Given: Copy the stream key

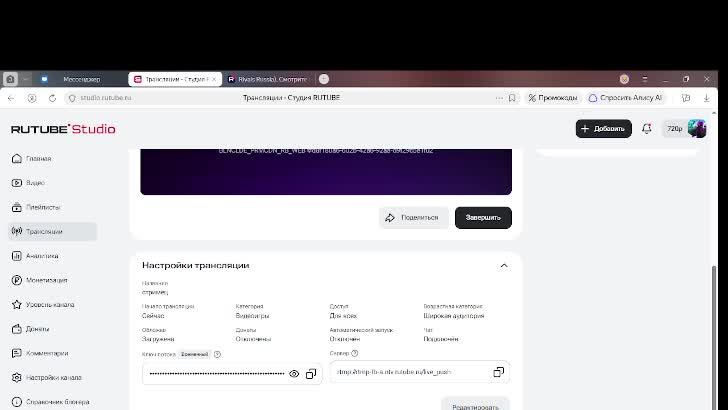Looking at the screenshot, I should pos(311,374).
